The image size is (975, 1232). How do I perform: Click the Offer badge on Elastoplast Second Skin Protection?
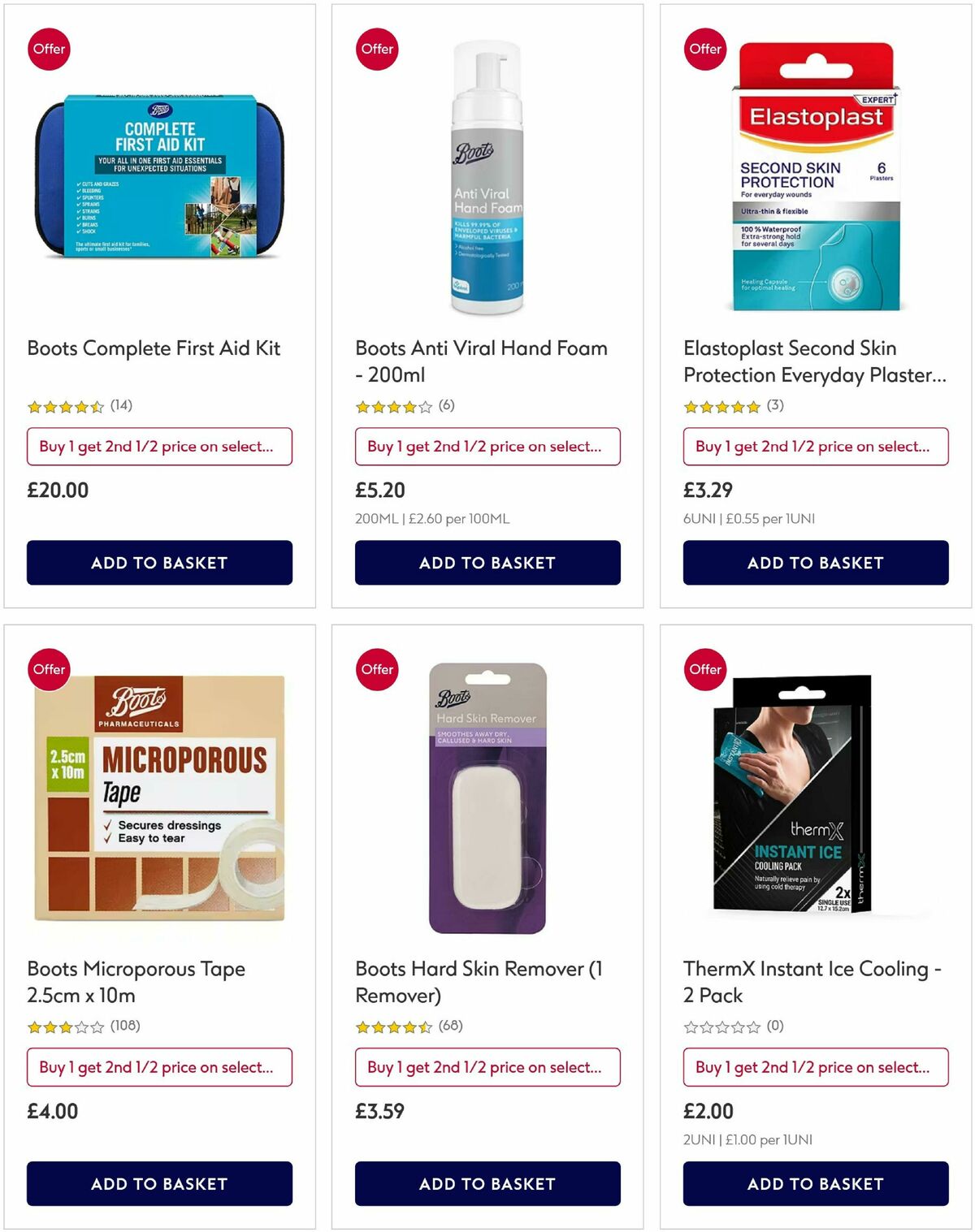(705, 49)
